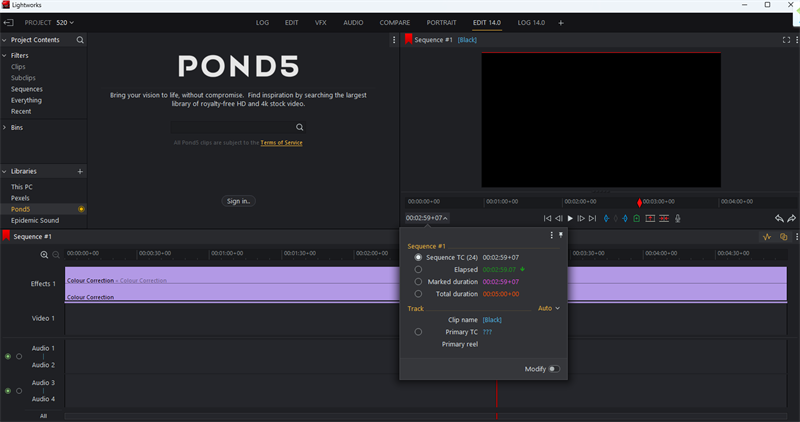Toggle audio waveform display on timeline
The width and height of the screenshot is (800, 422).
(767, 237)
